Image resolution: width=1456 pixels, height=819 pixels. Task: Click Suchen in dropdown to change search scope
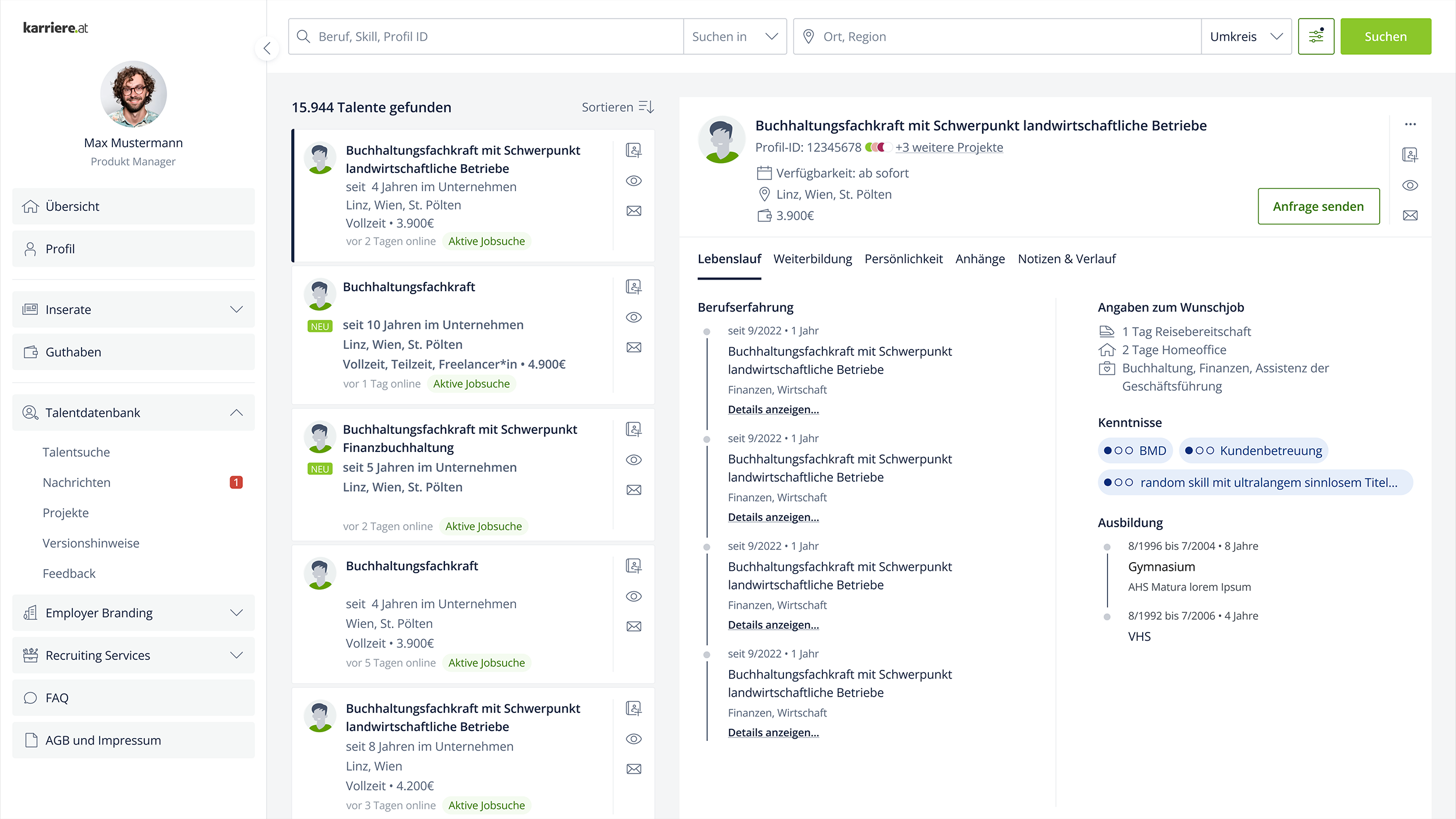click(735, 36)
